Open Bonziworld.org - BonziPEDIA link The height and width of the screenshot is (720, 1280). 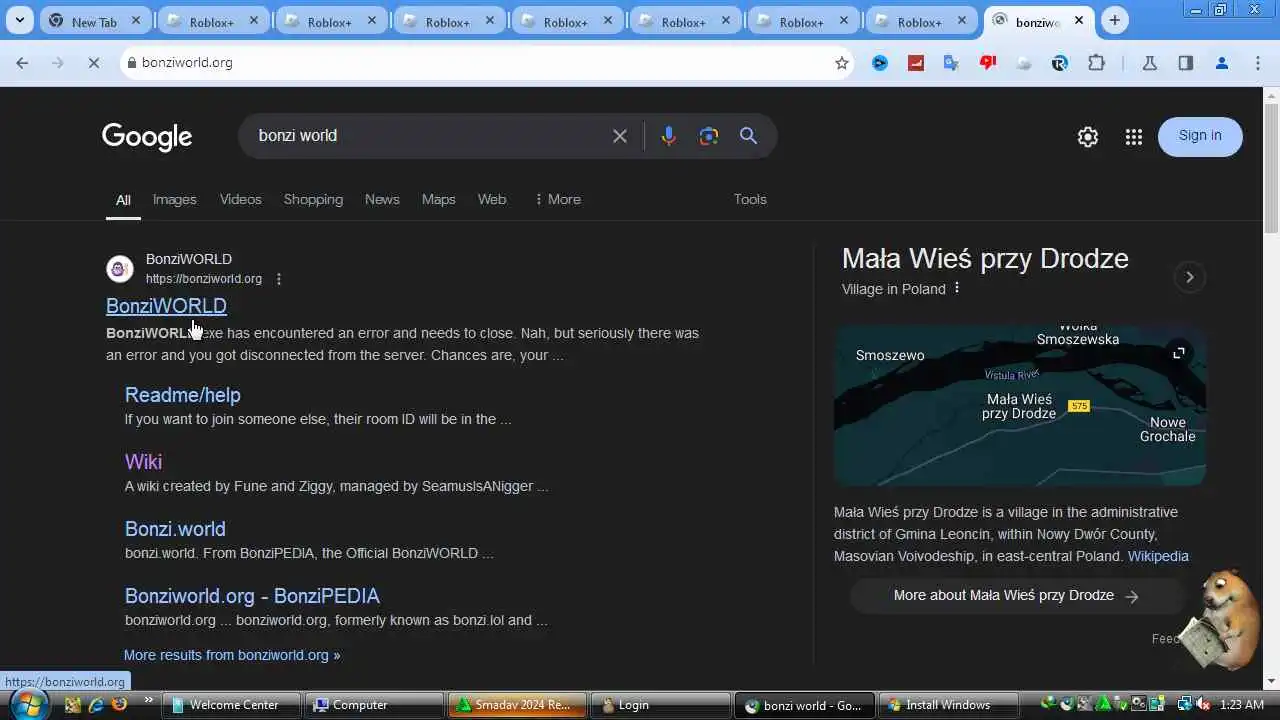click(x=252, y=596)
